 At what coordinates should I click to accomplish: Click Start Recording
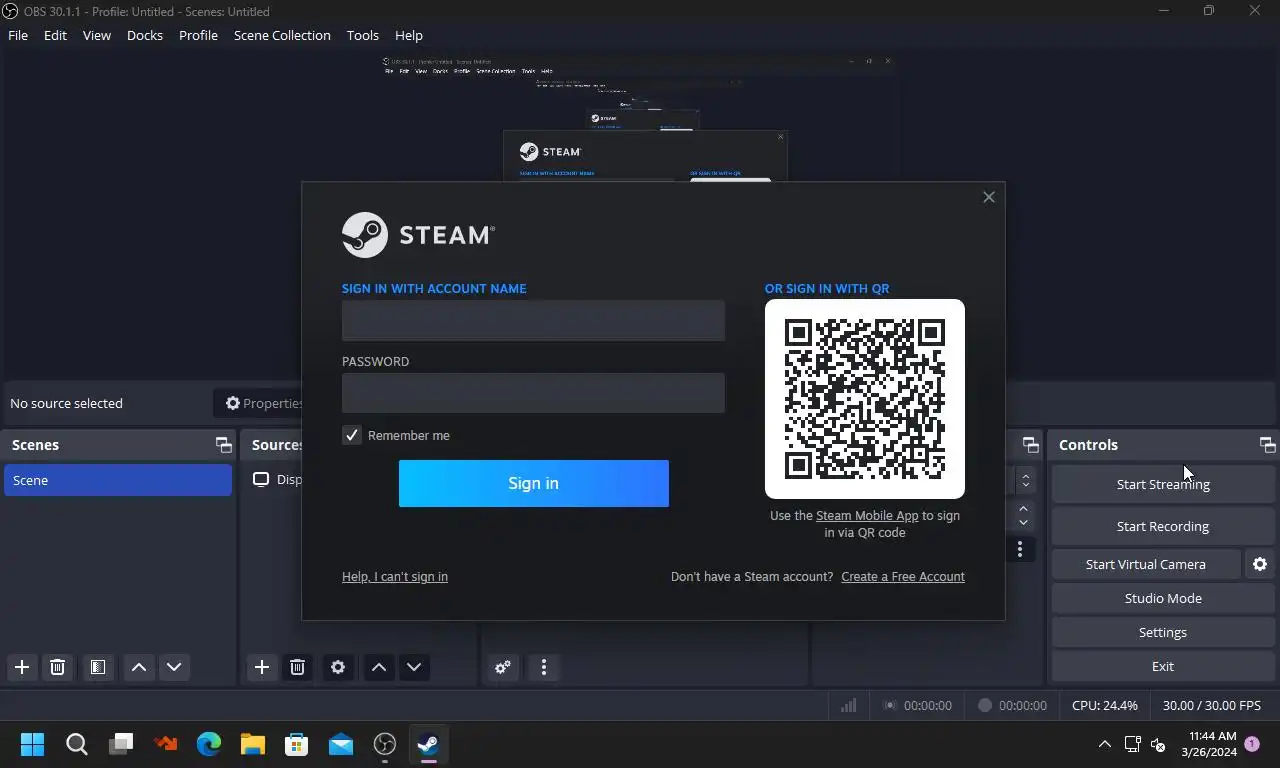point(1163,526)
